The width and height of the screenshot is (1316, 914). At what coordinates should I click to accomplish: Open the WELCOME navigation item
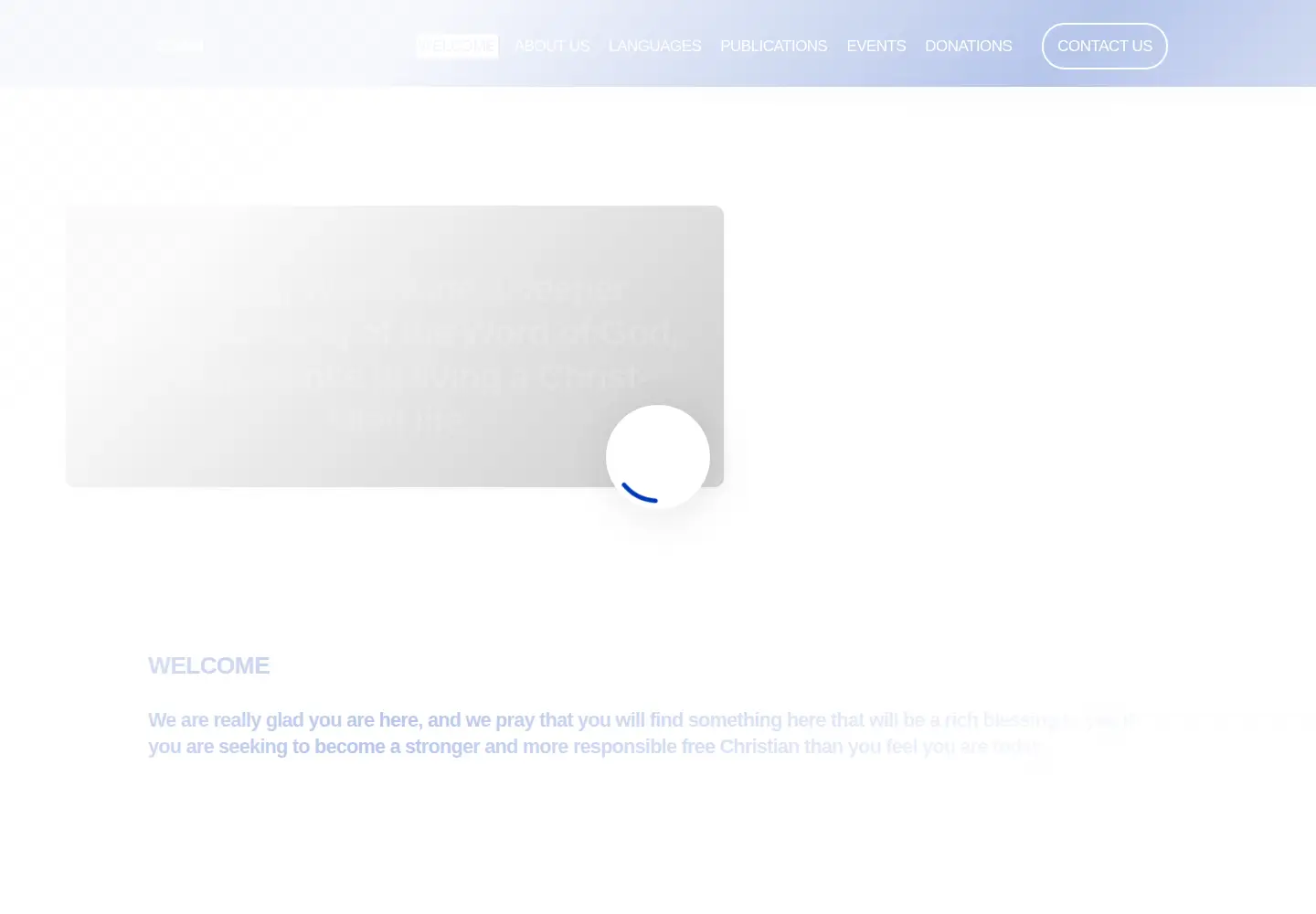(x=457, y=46)
